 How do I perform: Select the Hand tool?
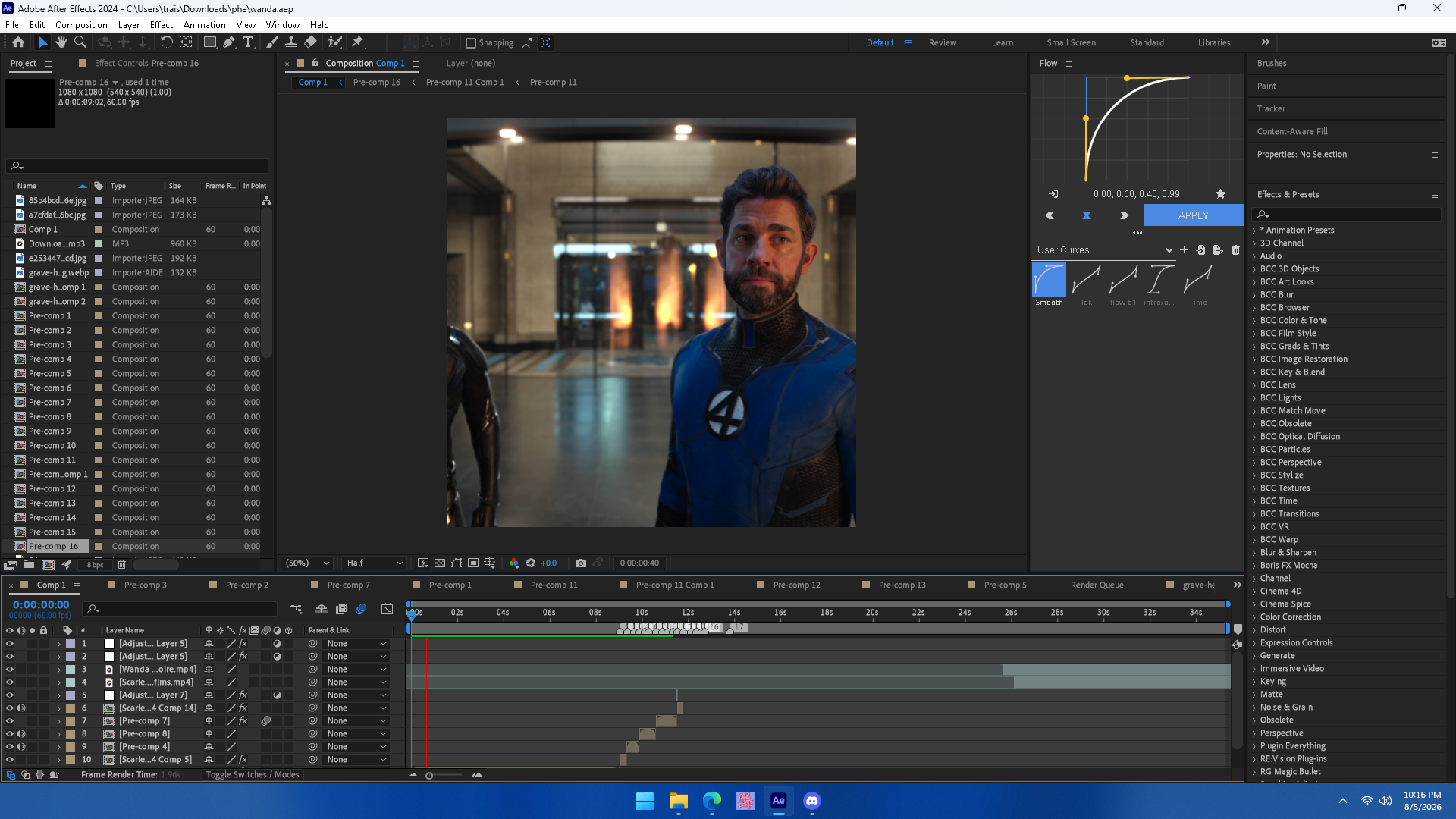point(61,42)
